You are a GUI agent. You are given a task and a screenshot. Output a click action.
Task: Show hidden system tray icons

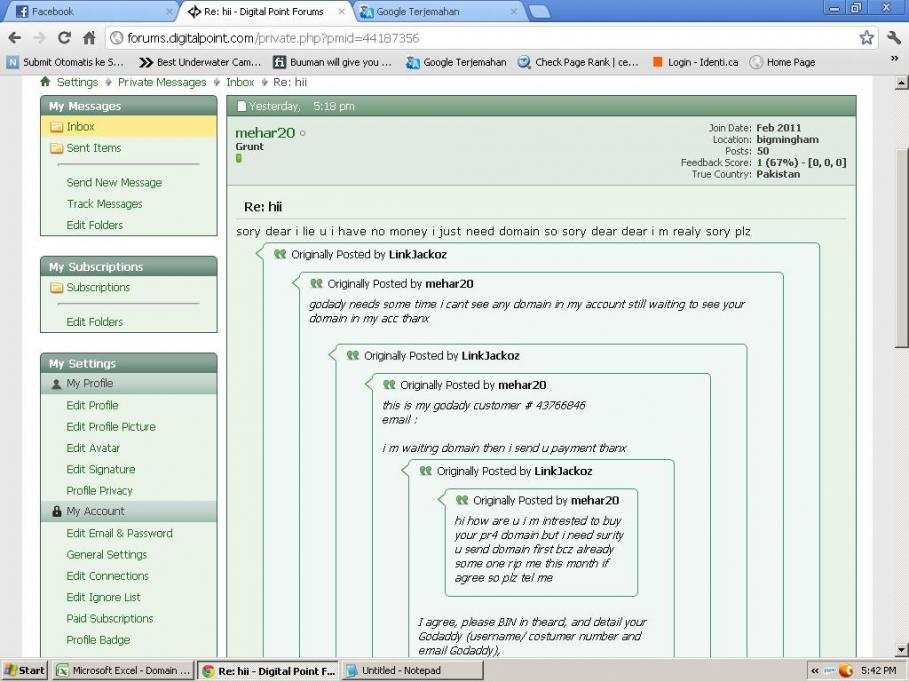pos(815,671)
